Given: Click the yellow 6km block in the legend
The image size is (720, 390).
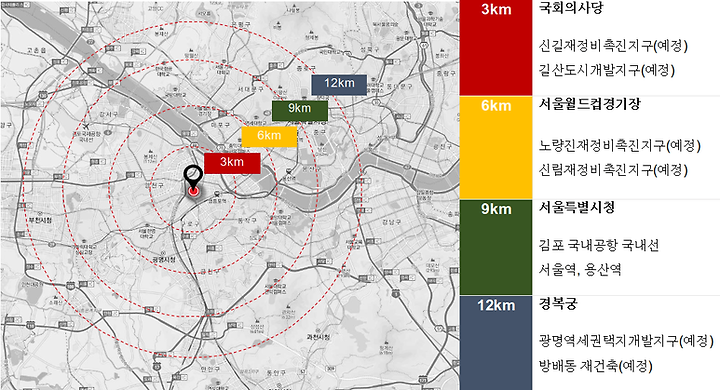Looking at the screenshot, I should tap(496, 147).
